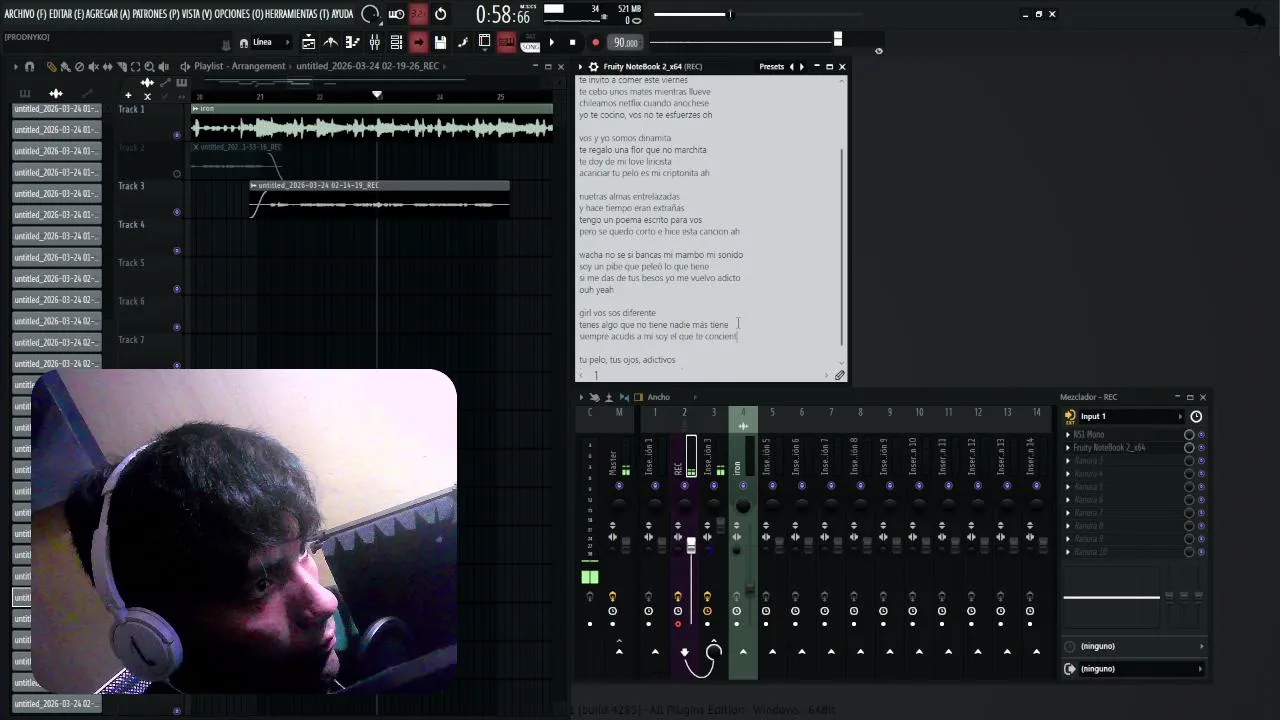Start playback with the play button
This screenshot has width=1280, height=720.
pyautogui.click(x=551, y=42)
